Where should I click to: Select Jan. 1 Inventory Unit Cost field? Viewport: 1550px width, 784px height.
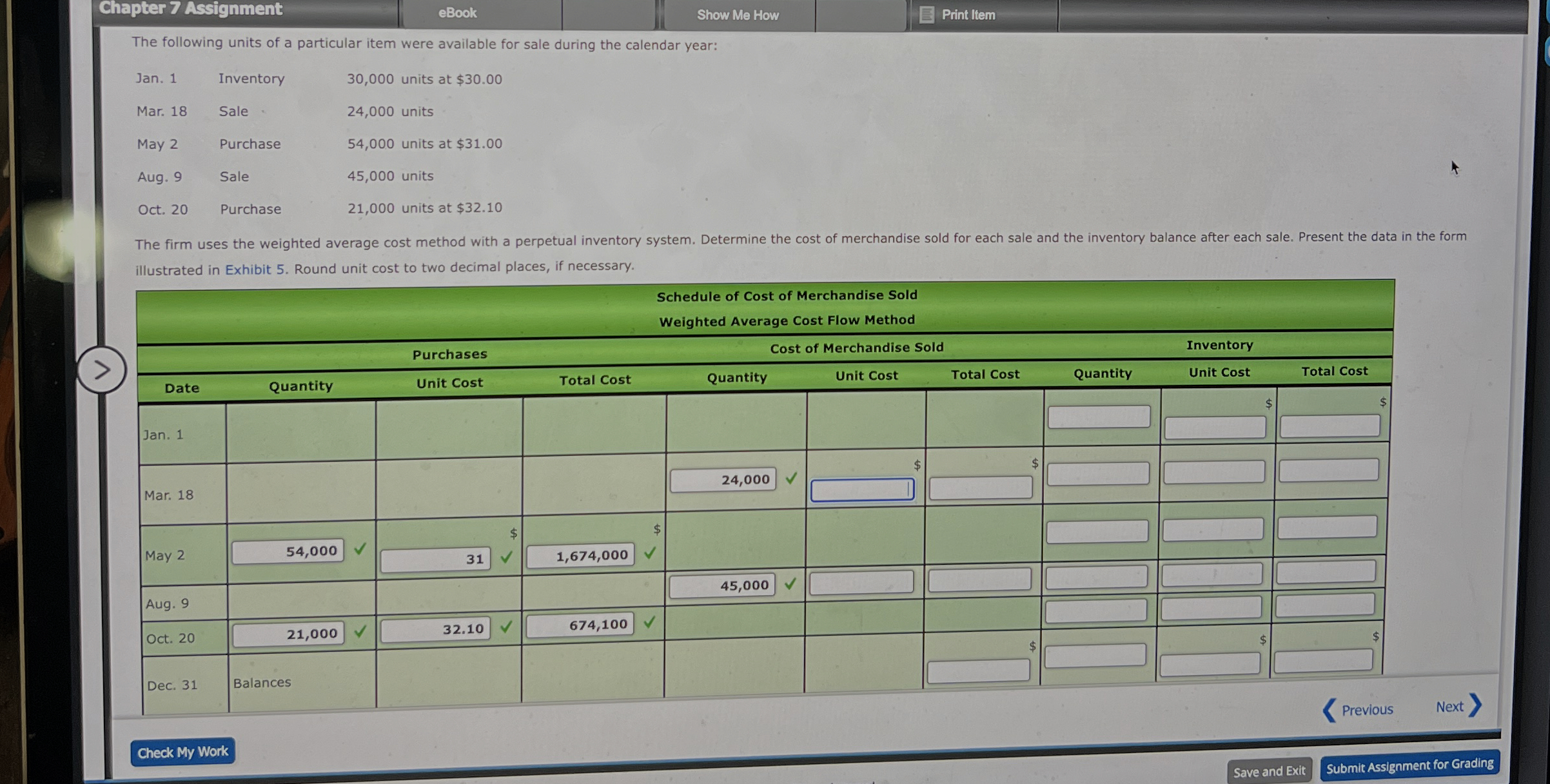[x=1215, y=427]
